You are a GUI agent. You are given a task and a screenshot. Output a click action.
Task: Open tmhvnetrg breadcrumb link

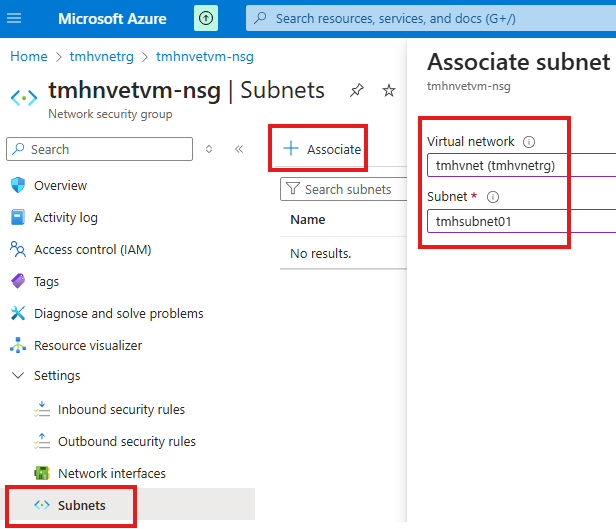[102, 57]
